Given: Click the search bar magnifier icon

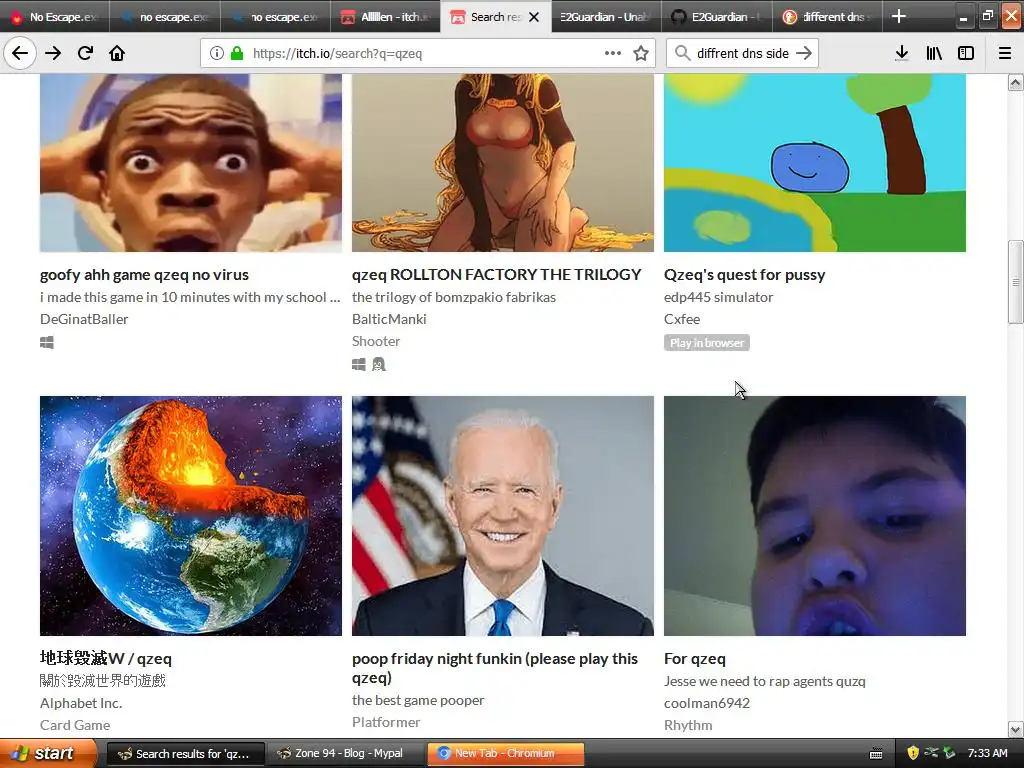Looking at the screenshot, I should (x=682, y=53).
